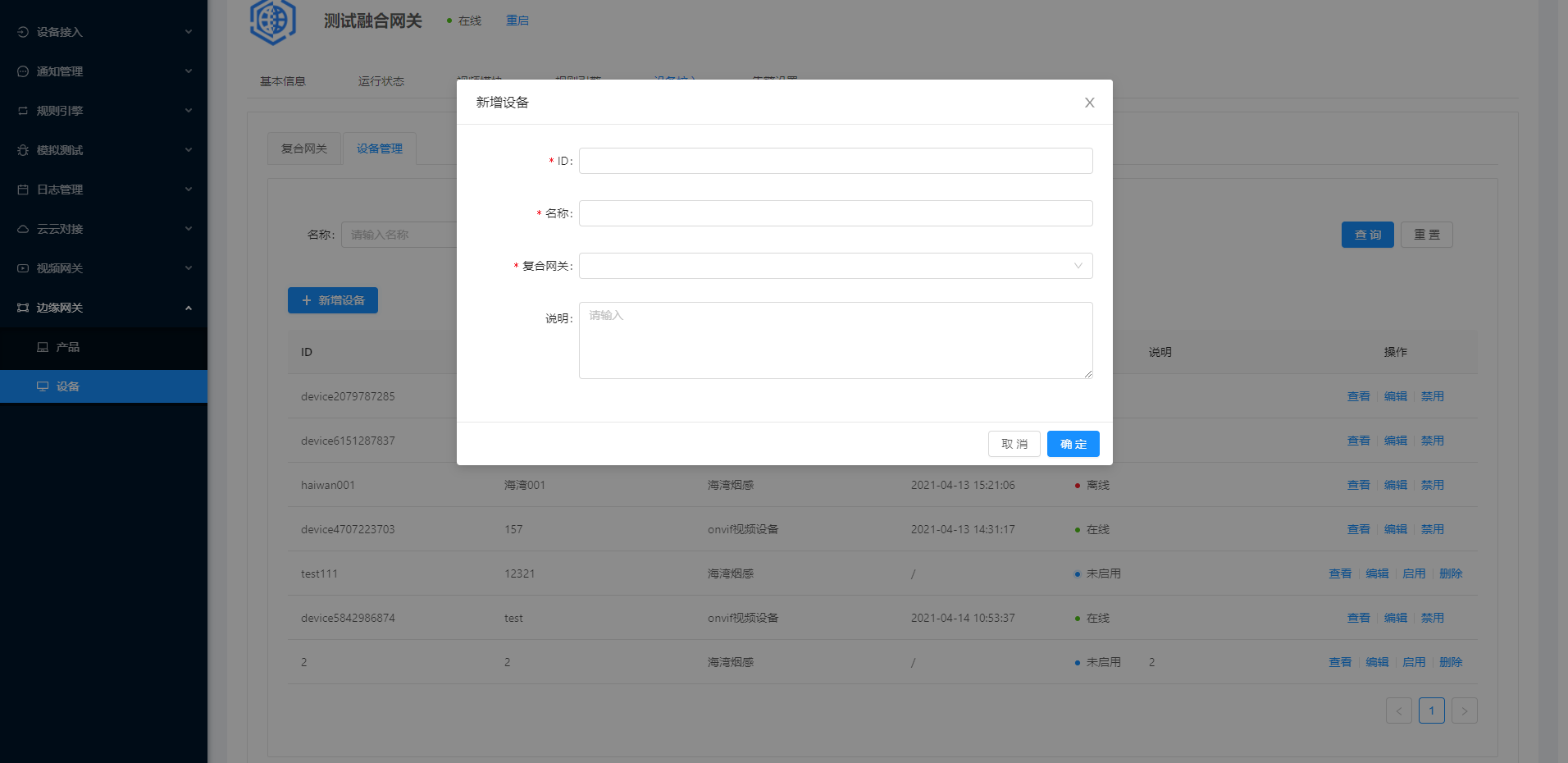Close the 新增设备 dialog with X
1568x763 pixels.
(x=1089, y=103)
